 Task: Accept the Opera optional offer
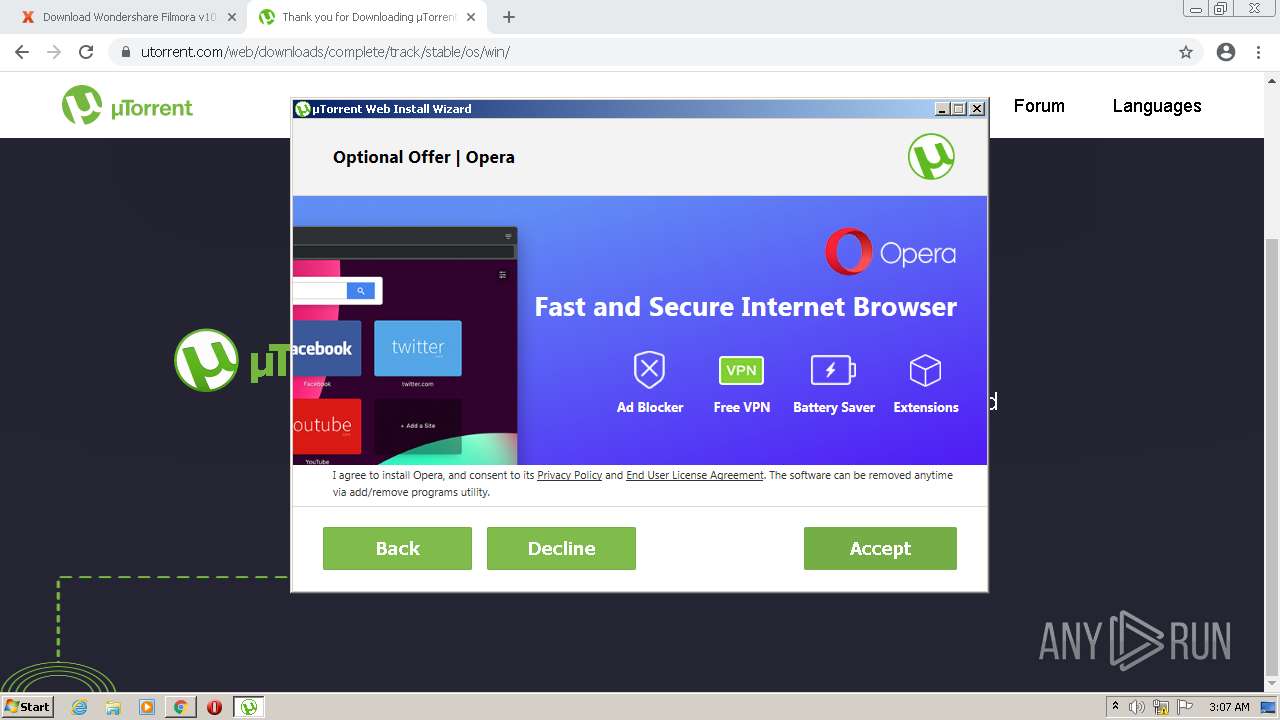pos(880,548)
